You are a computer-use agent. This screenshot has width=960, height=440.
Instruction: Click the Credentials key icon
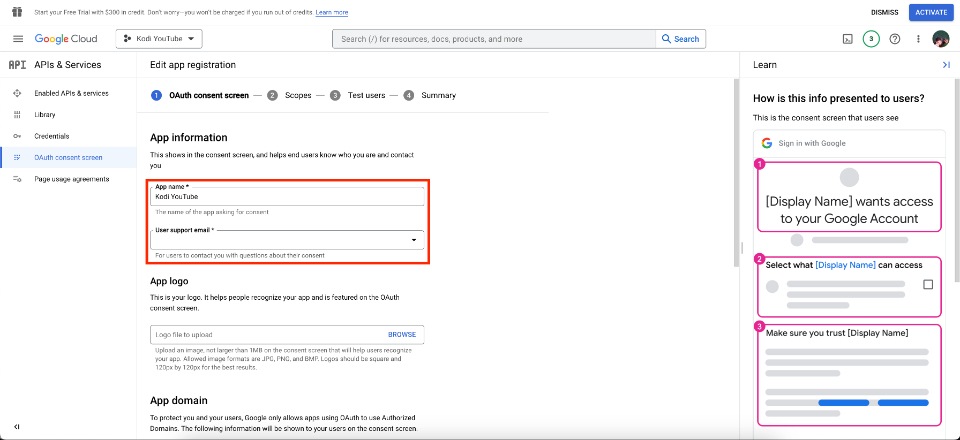pos(17,136)
